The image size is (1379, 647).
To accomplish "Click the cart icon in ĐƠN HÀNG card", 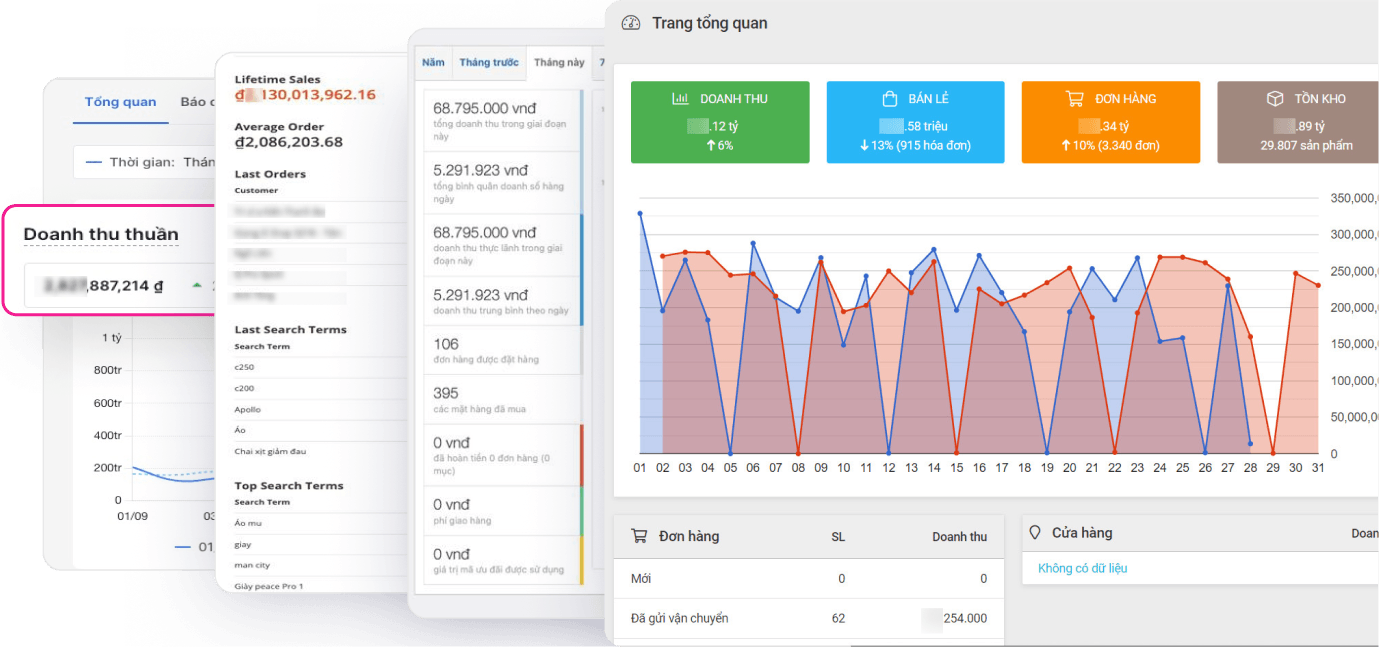I will 1075,99.
